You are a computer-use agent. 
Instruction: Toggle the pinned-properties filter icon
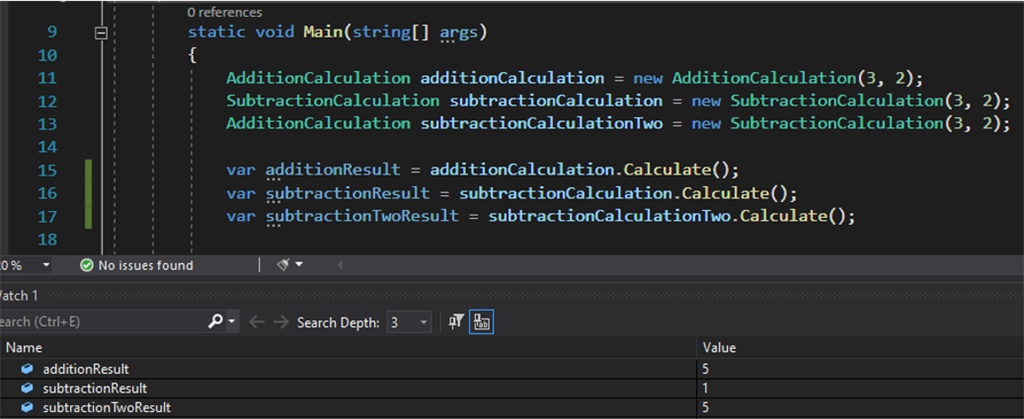456,322
